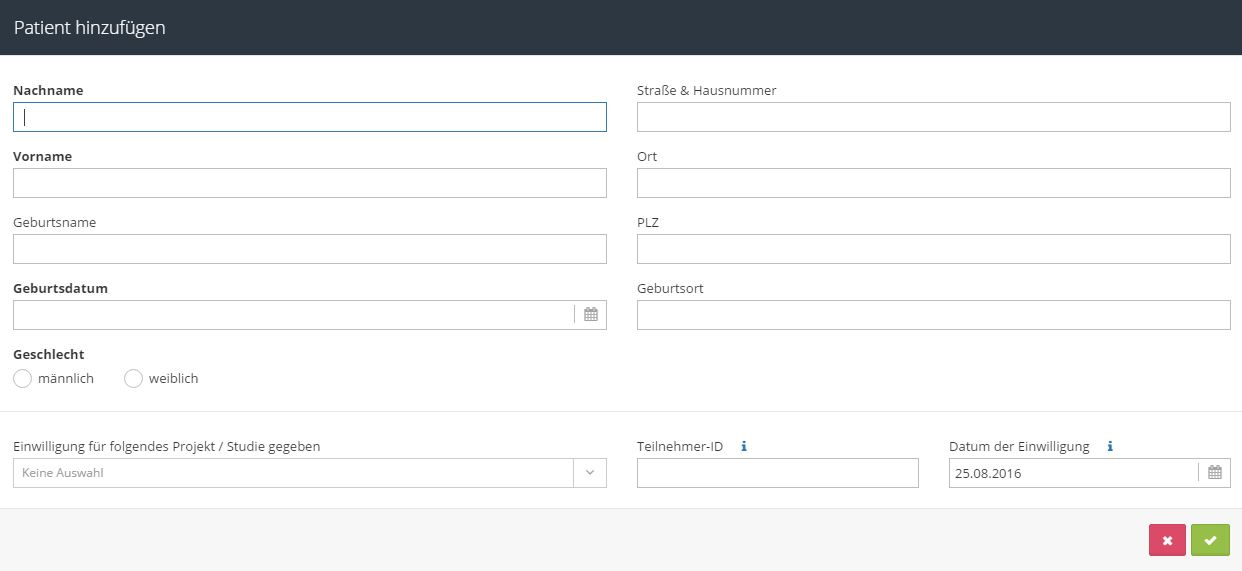Select the Geburtsname text box
This screenshot has height=571, width=1242.
[x=310, y=249]
